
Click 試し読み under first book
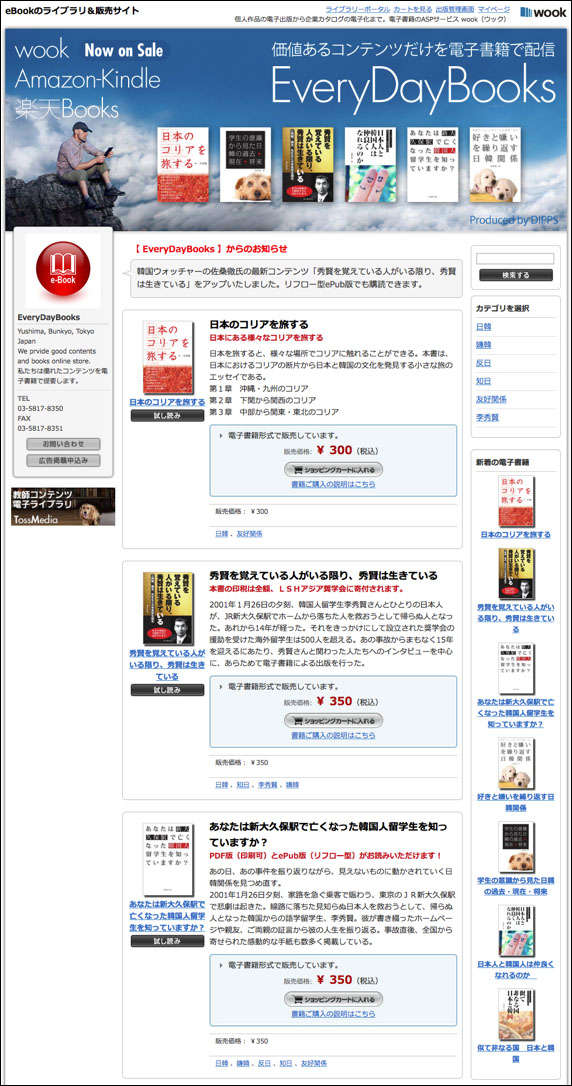click(x=168, y=416)
